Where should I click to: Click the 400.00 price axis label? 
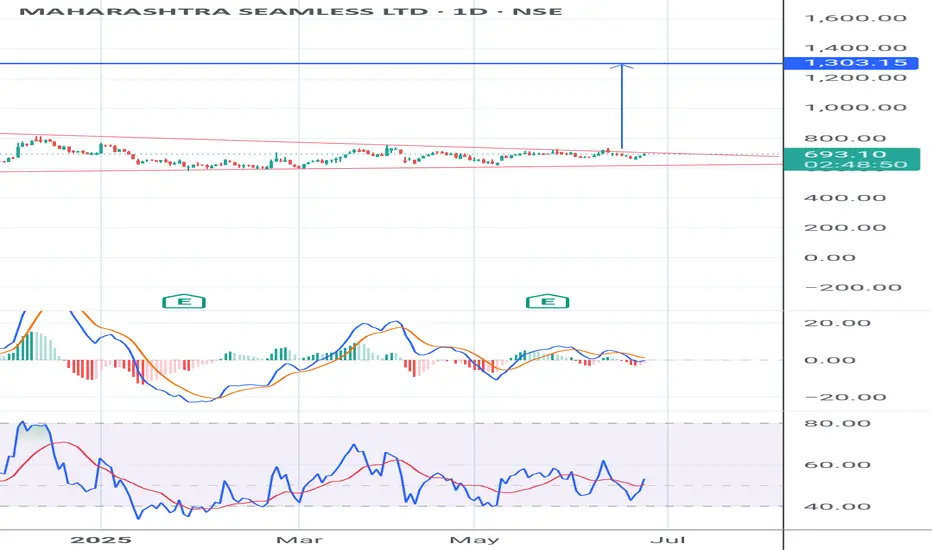pos(845,198)
